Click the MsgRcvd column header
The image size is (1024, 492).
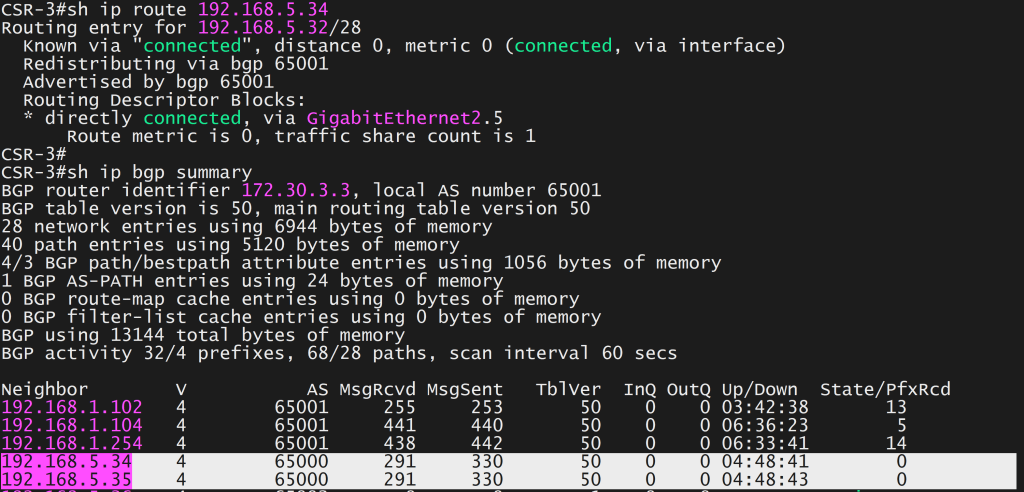[377, 389]
